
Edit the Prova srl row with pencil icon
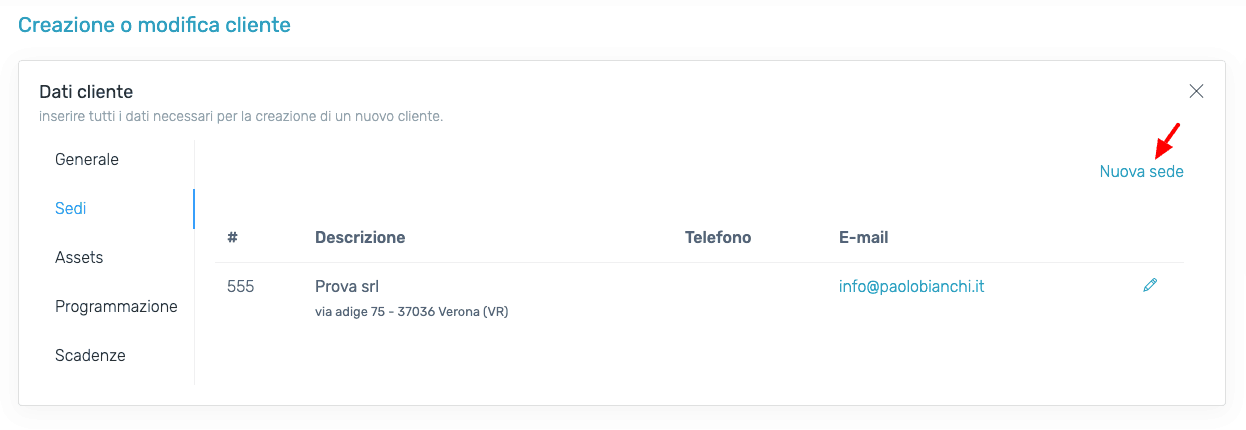tap(1150, 286)
